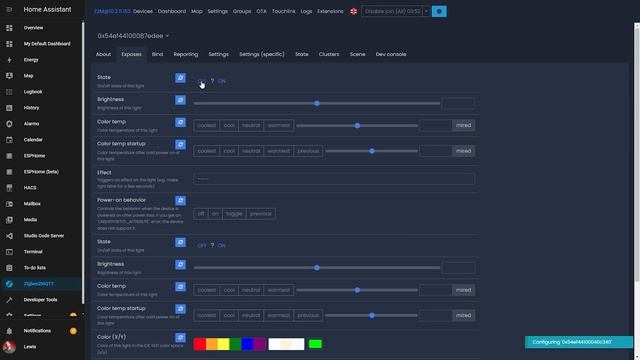Switch to the Bind tab
Screen dimensions: 640x360
point(158,54)
